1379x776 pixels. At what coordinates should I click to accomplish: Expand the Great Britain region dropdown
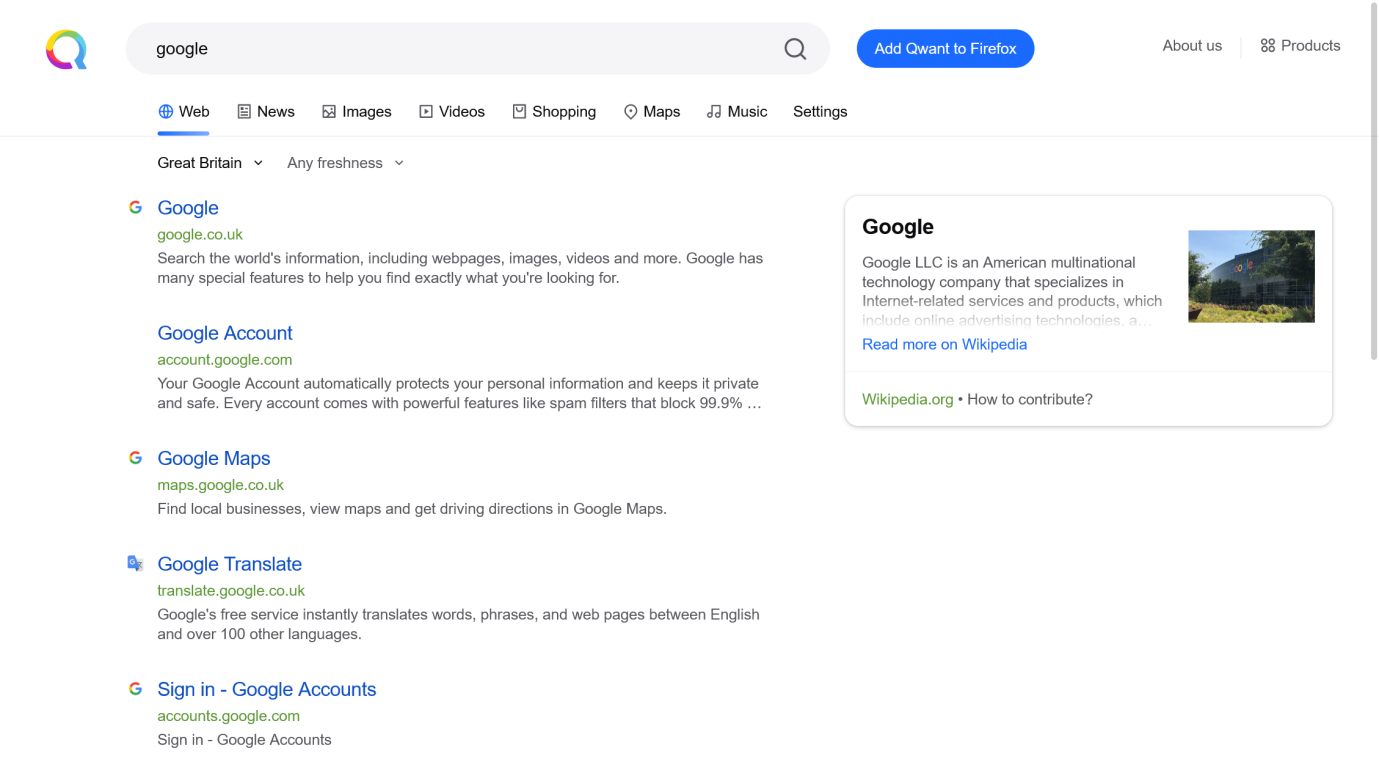click(x=210, y=163)
